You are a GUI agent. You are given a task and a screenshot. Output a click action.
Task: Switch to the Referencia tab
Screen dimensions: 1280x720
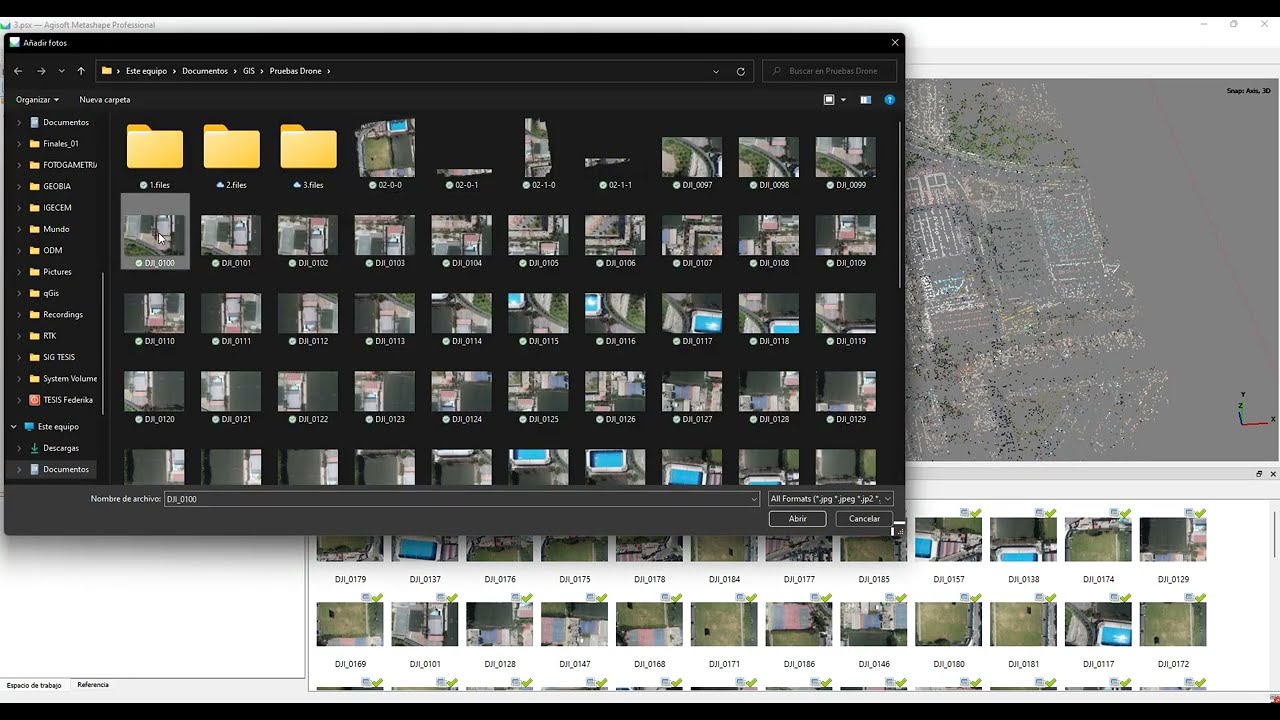[x=93, y=685]
